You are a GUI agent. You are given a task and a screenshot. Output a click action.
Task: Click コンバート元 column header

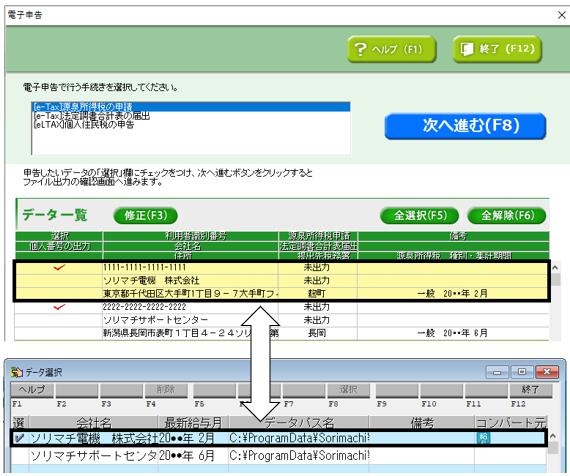coord(511,423)
